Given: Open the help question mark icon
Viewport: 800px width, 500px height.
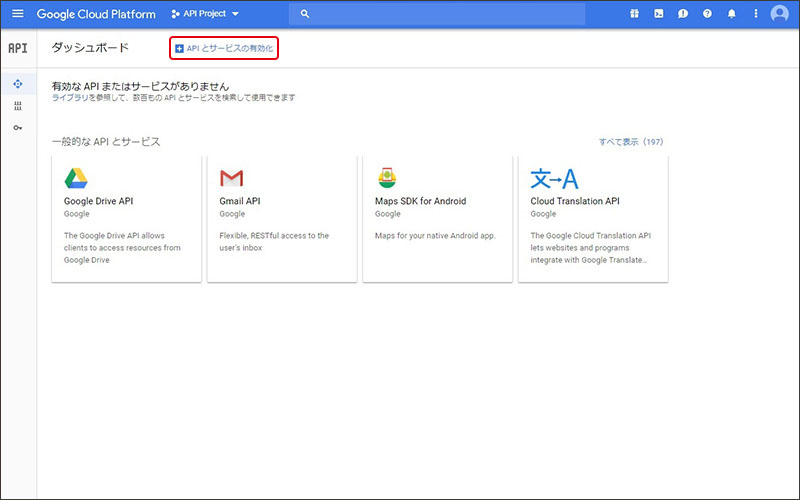Looking at the screenshot, I should point(707,14).
